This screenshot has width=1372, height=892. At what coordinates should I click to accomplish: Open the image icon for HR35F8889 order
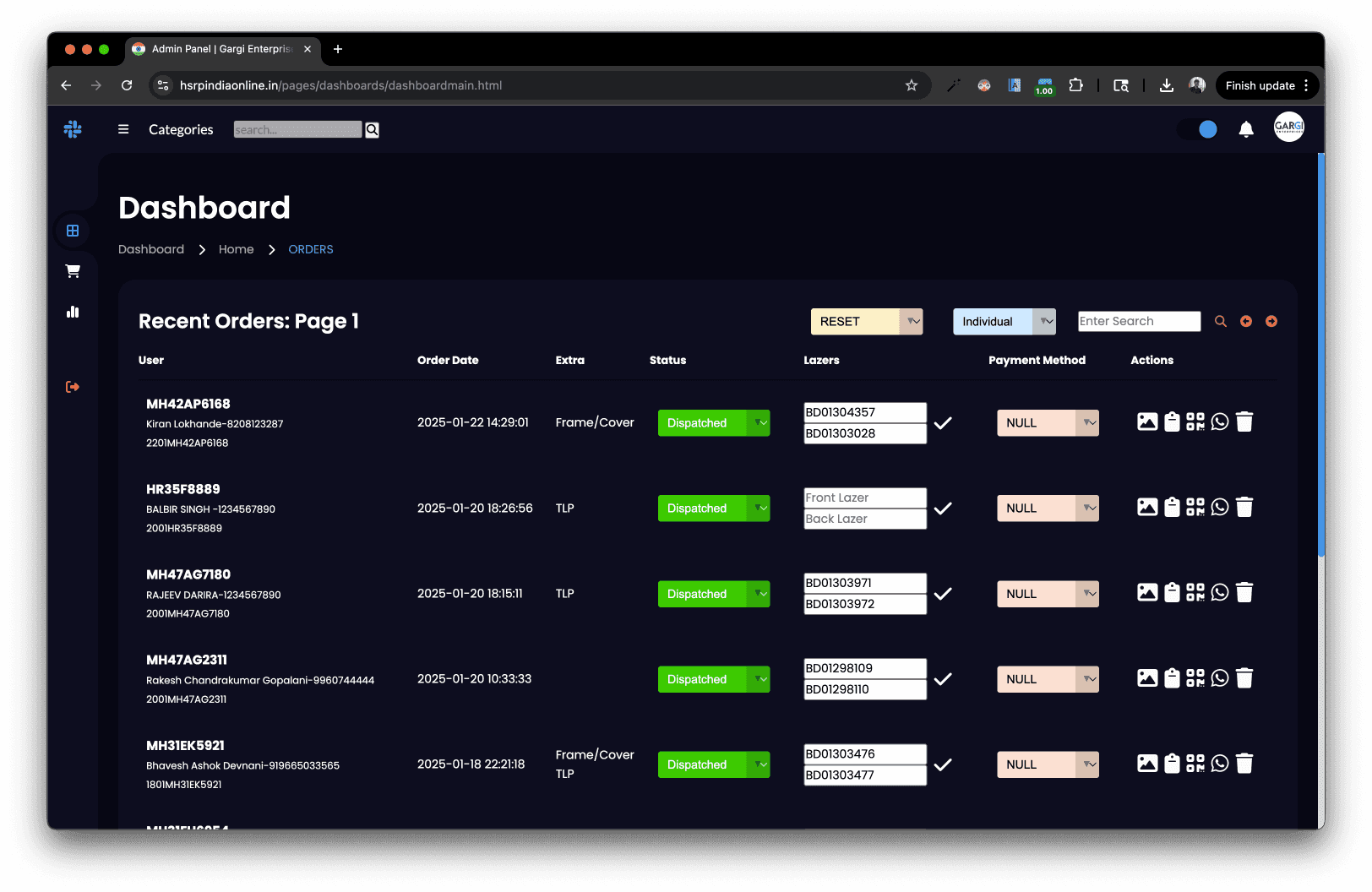pos(1147,507)
